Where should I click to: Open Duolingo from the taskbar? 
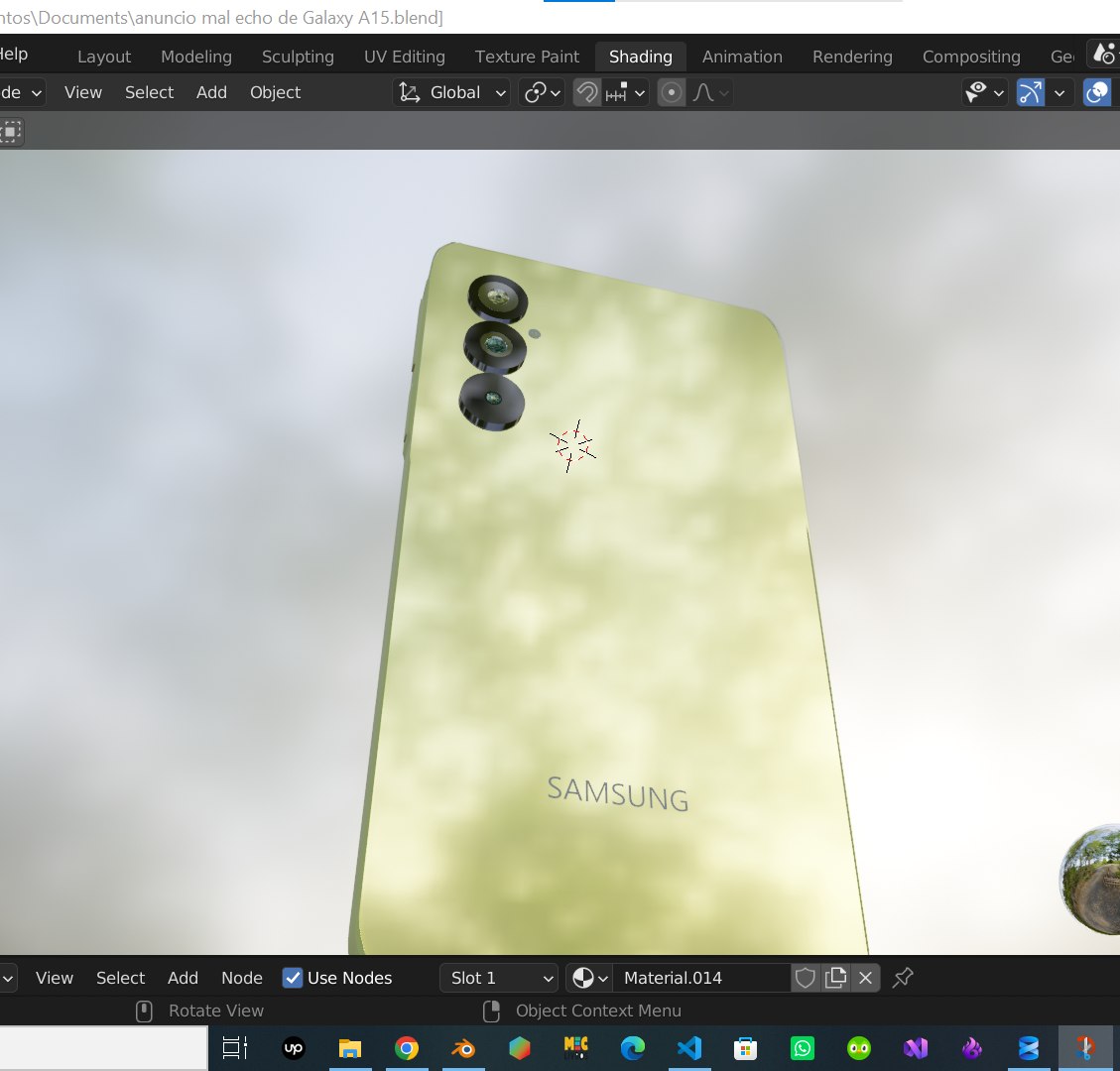click(858, 1048)
